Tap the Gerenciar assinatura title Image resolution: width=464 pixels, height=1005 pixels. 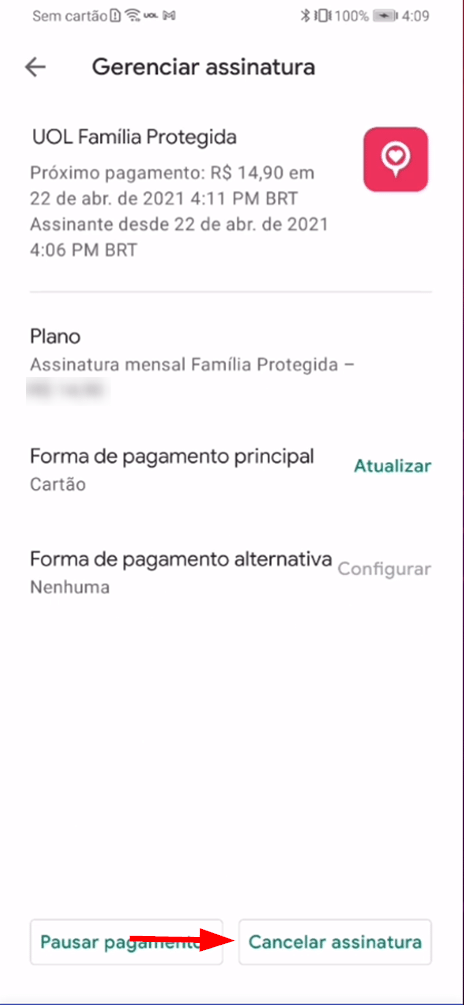(x=203, y=67)
